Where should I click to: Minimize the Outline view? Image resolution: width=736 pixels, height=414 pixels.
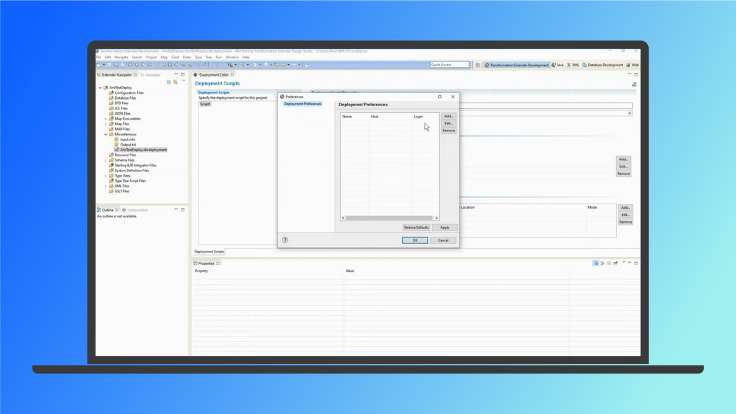(x=176, y=209)
